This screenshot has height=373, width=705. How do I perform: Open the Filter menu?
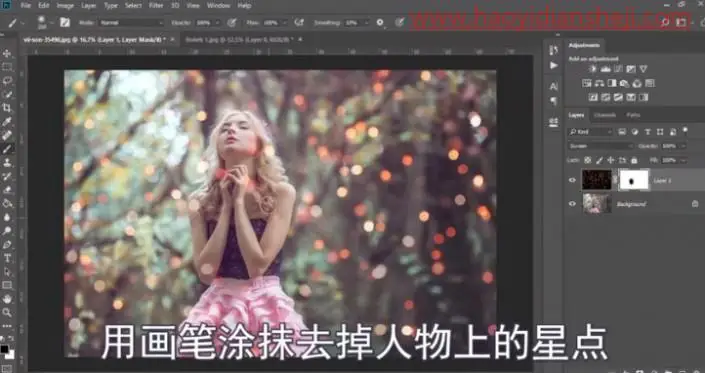(156, 6)
